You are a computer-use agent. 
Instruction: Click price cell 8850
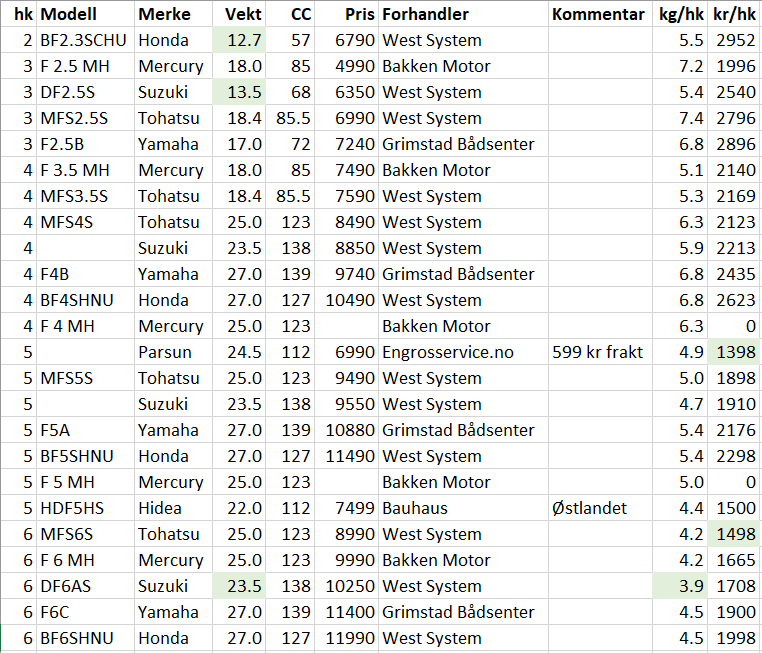click(x=346, y=248)
